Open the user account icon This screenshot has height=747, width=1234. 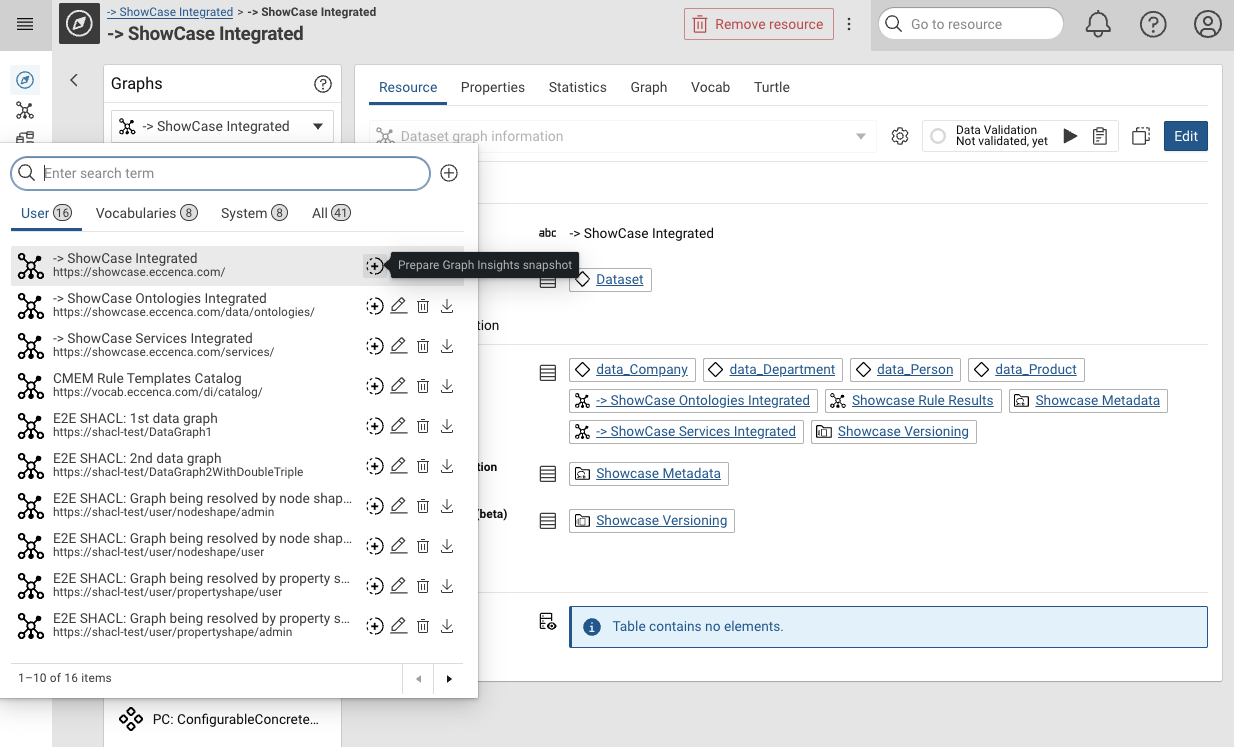(x=1207, y=24)
